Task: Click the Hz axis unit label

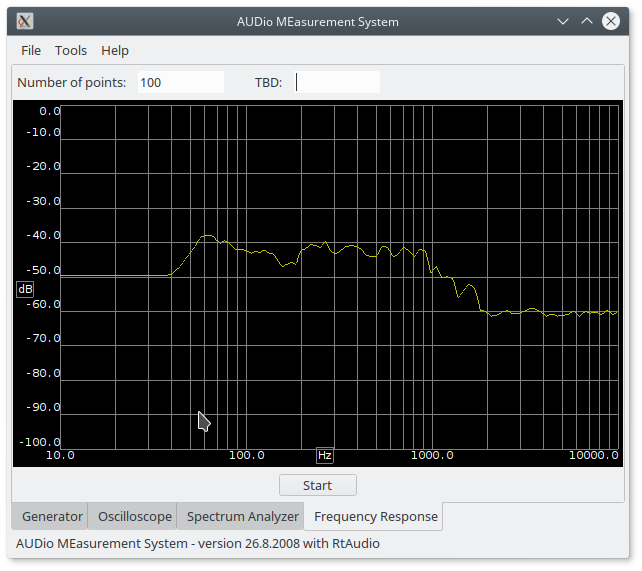Action: click(x=325, y=455)
